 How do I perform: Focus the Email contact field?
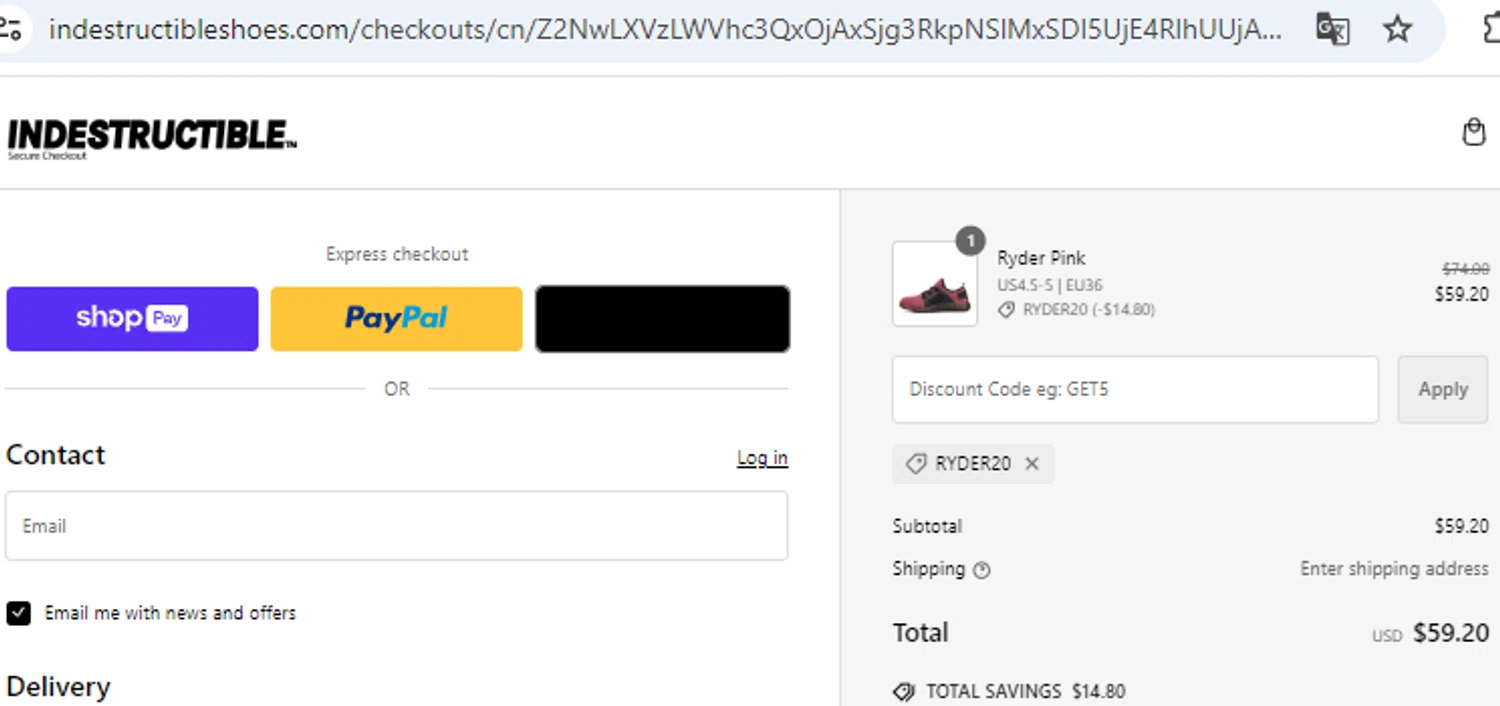pos(396,525)
